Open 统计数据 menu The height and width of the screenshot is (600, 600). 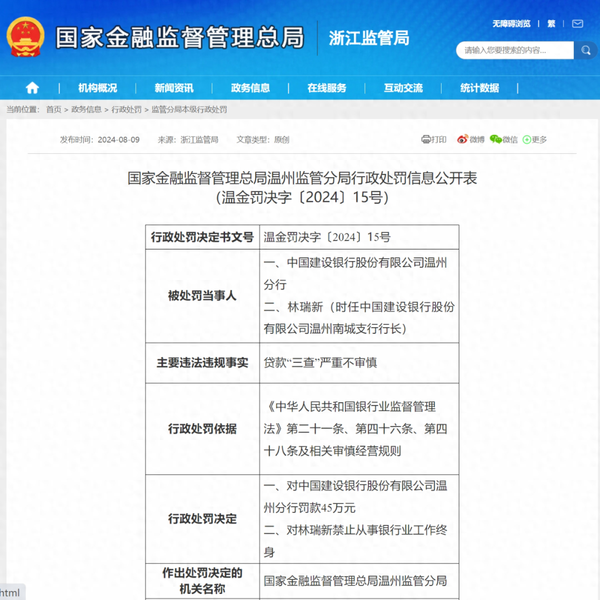tap(479, 88)
